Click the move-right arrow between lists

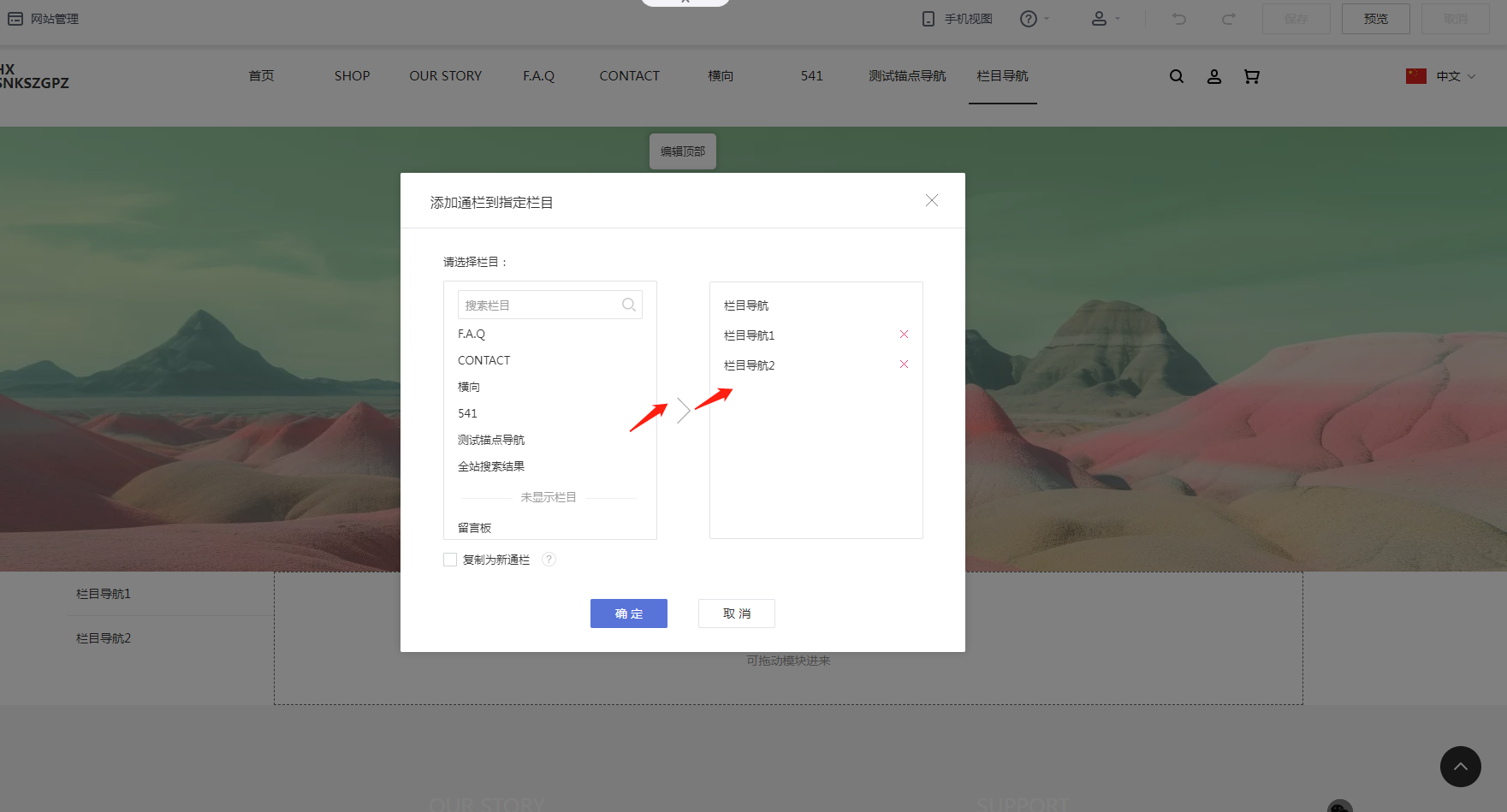click(683, 411)
